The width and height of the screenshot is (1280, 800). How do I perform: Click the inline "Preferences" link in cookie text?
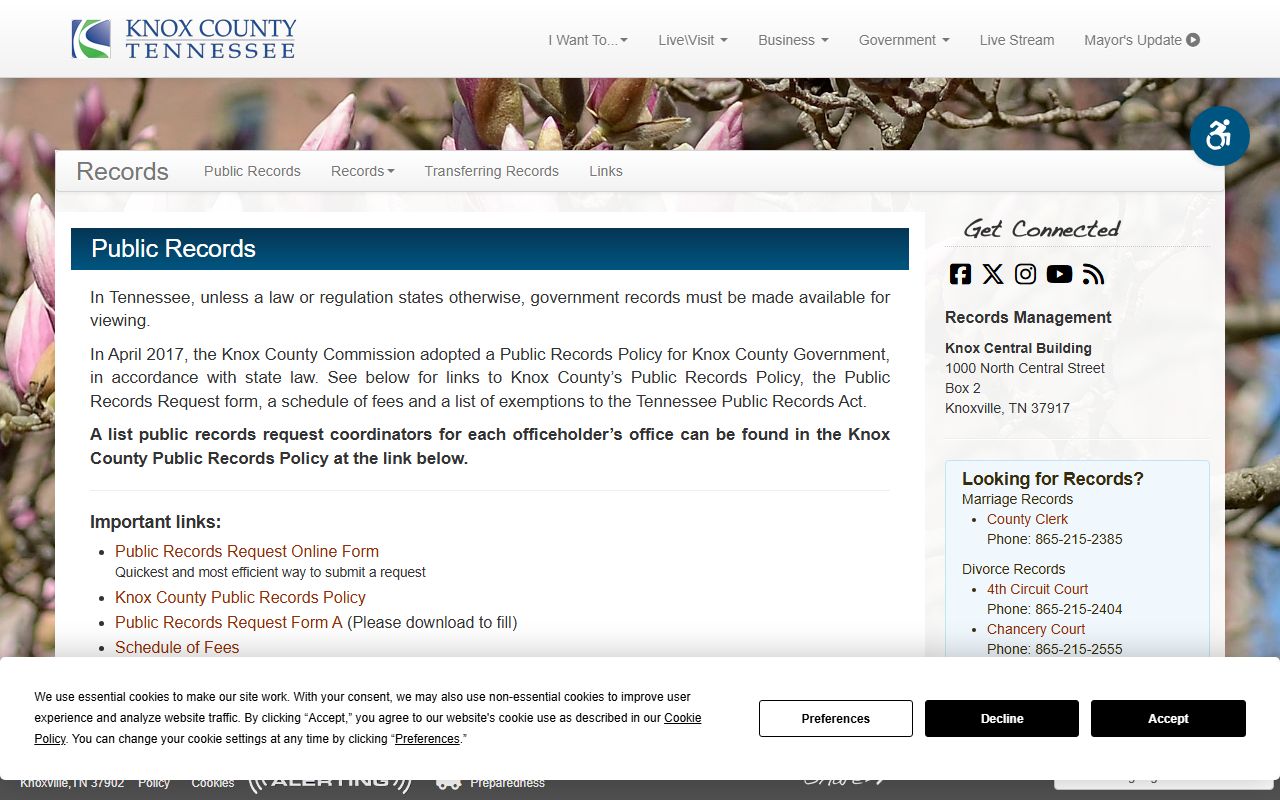point(427,739)
